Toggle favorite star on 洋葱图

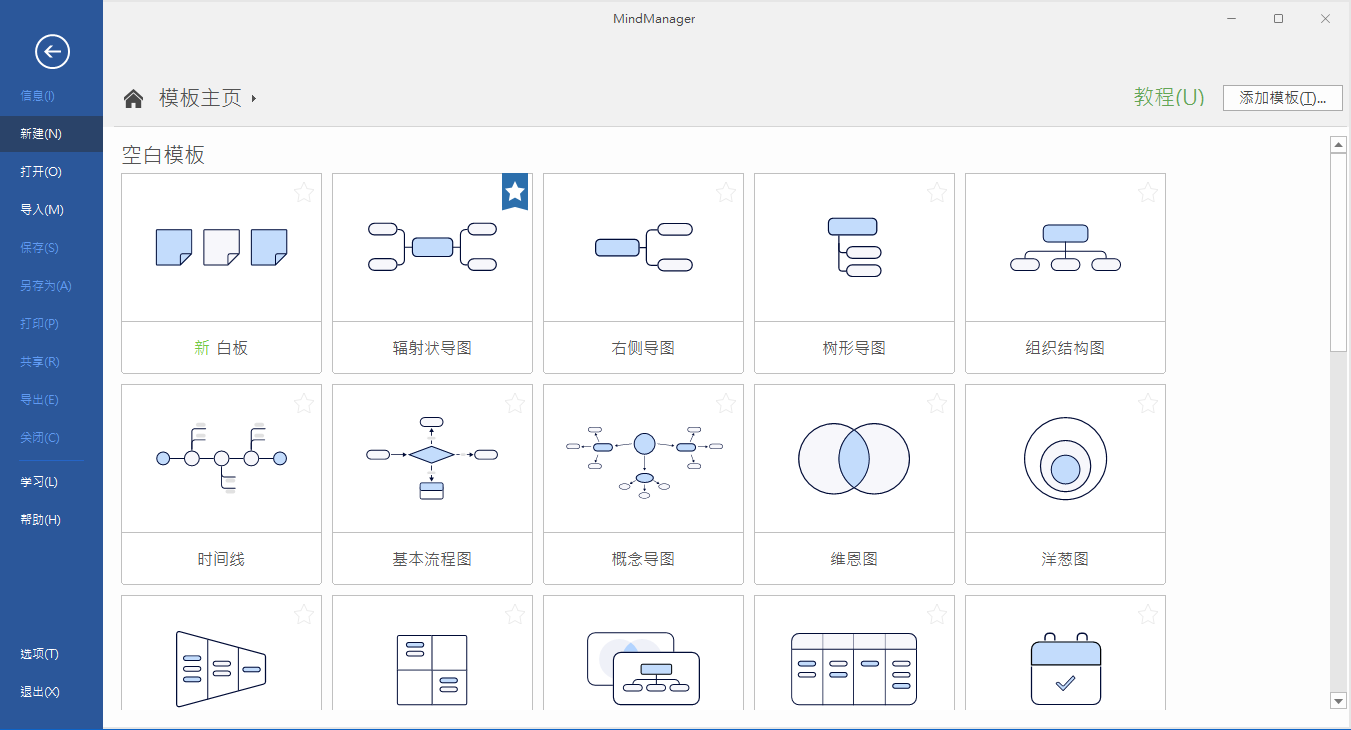pyautogui.click(x=1148, y=403)
